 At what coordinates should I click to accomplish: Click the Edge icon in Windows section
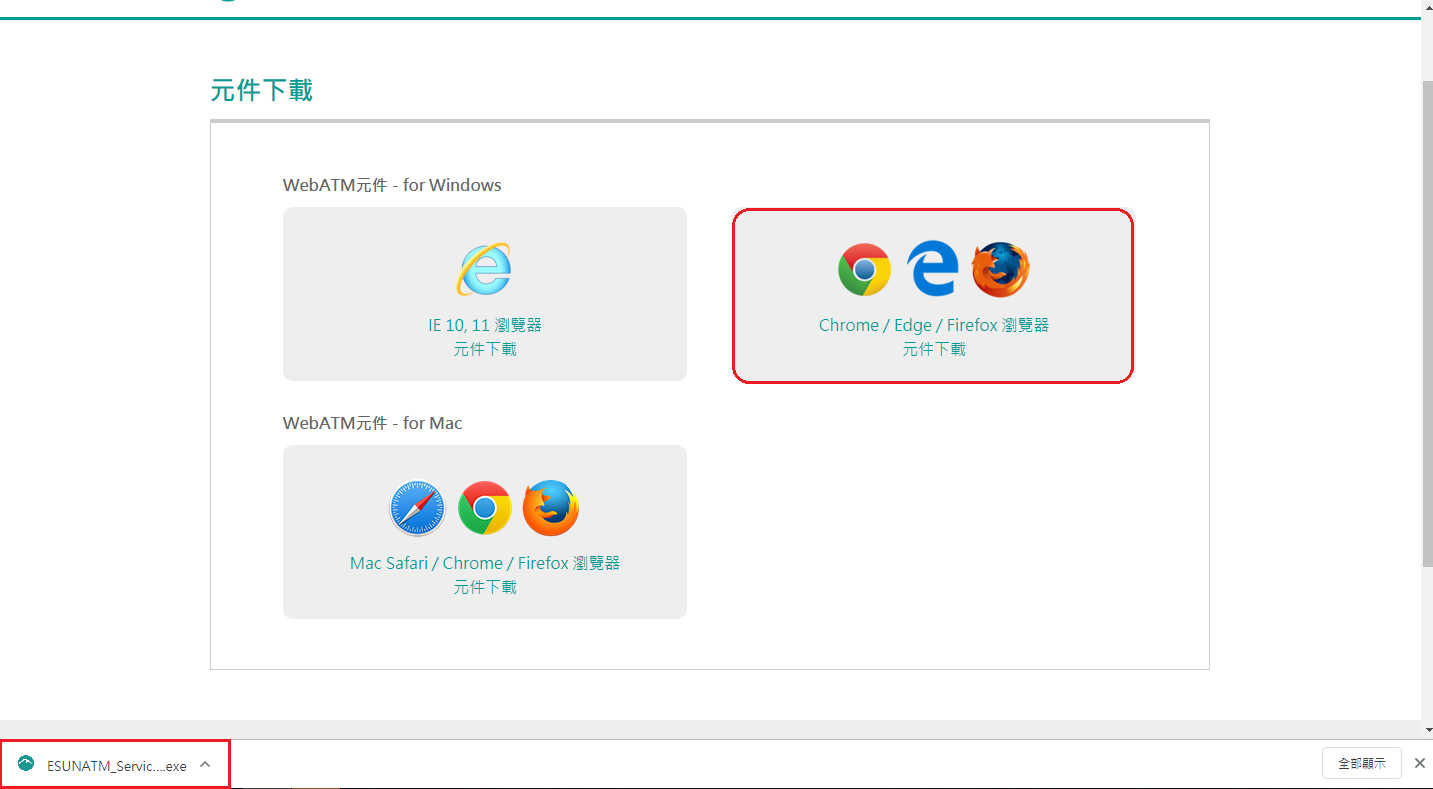pyautogui.click(x=932, y=270)
